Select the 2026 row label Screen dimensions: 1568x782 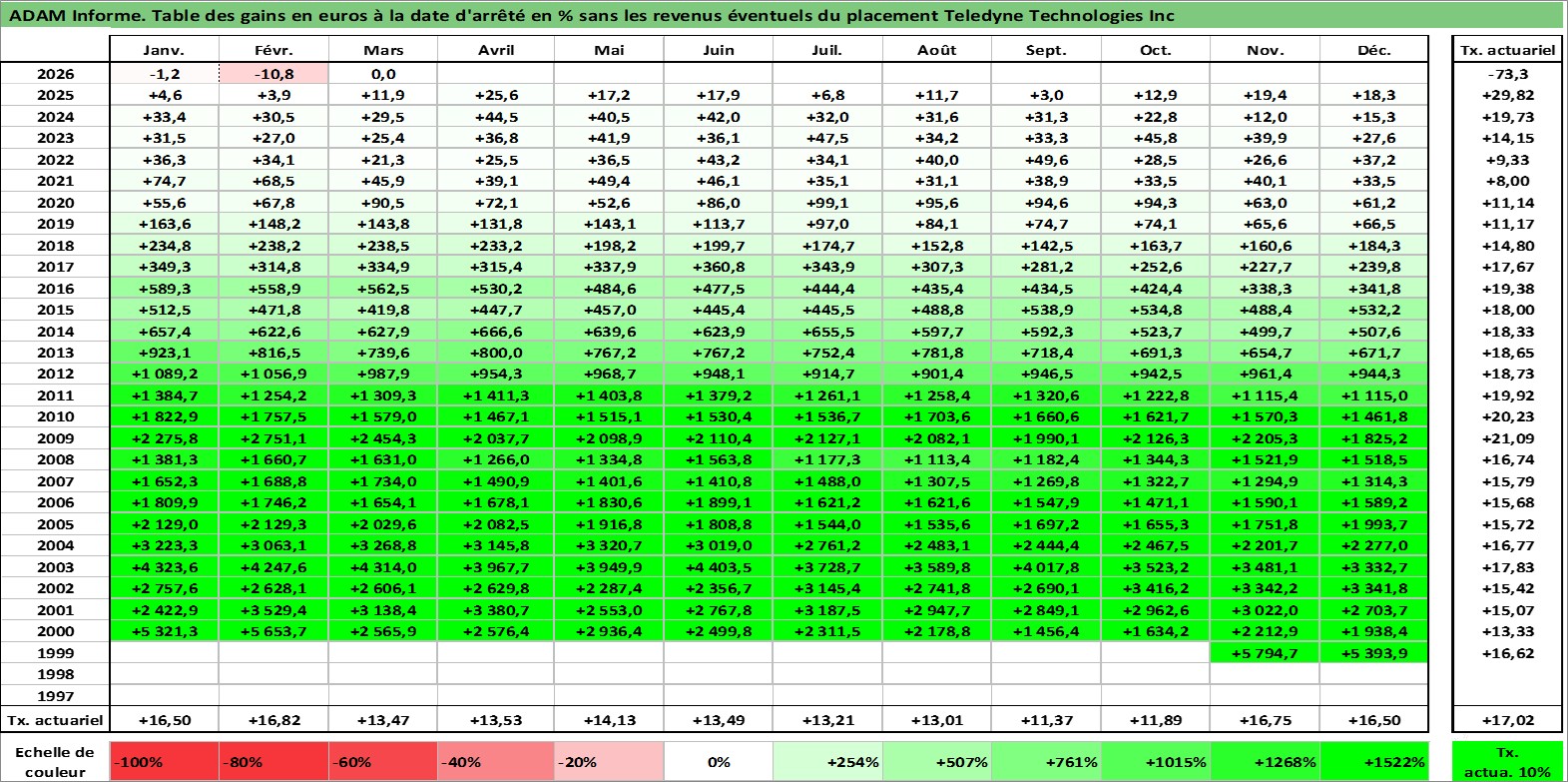pos(55,74)
